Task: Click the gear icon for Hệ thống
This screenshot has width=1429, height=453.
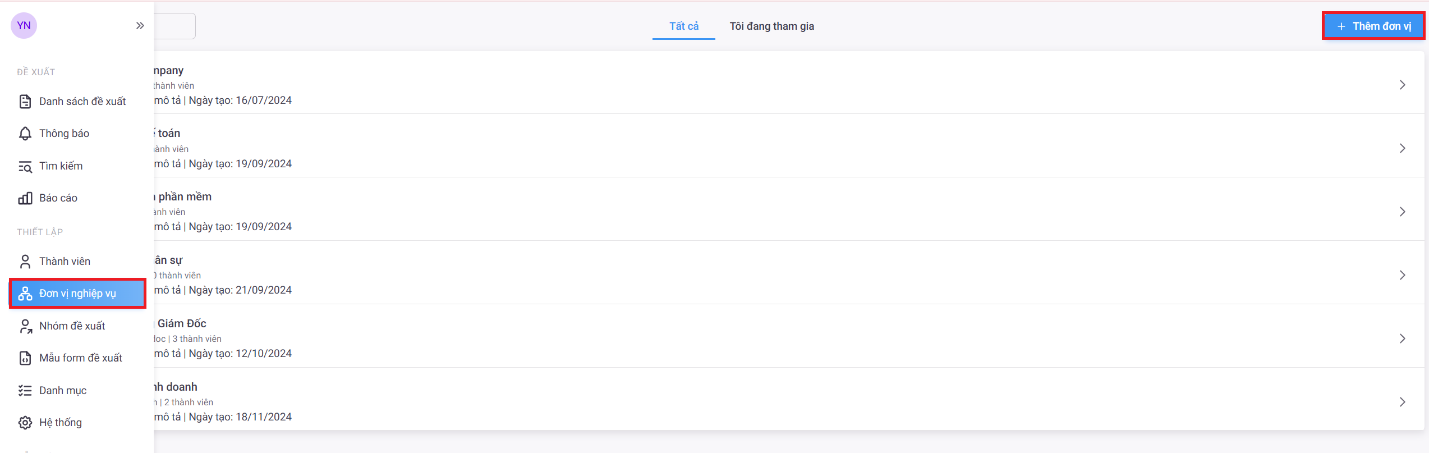Action: tap(26, 422)
